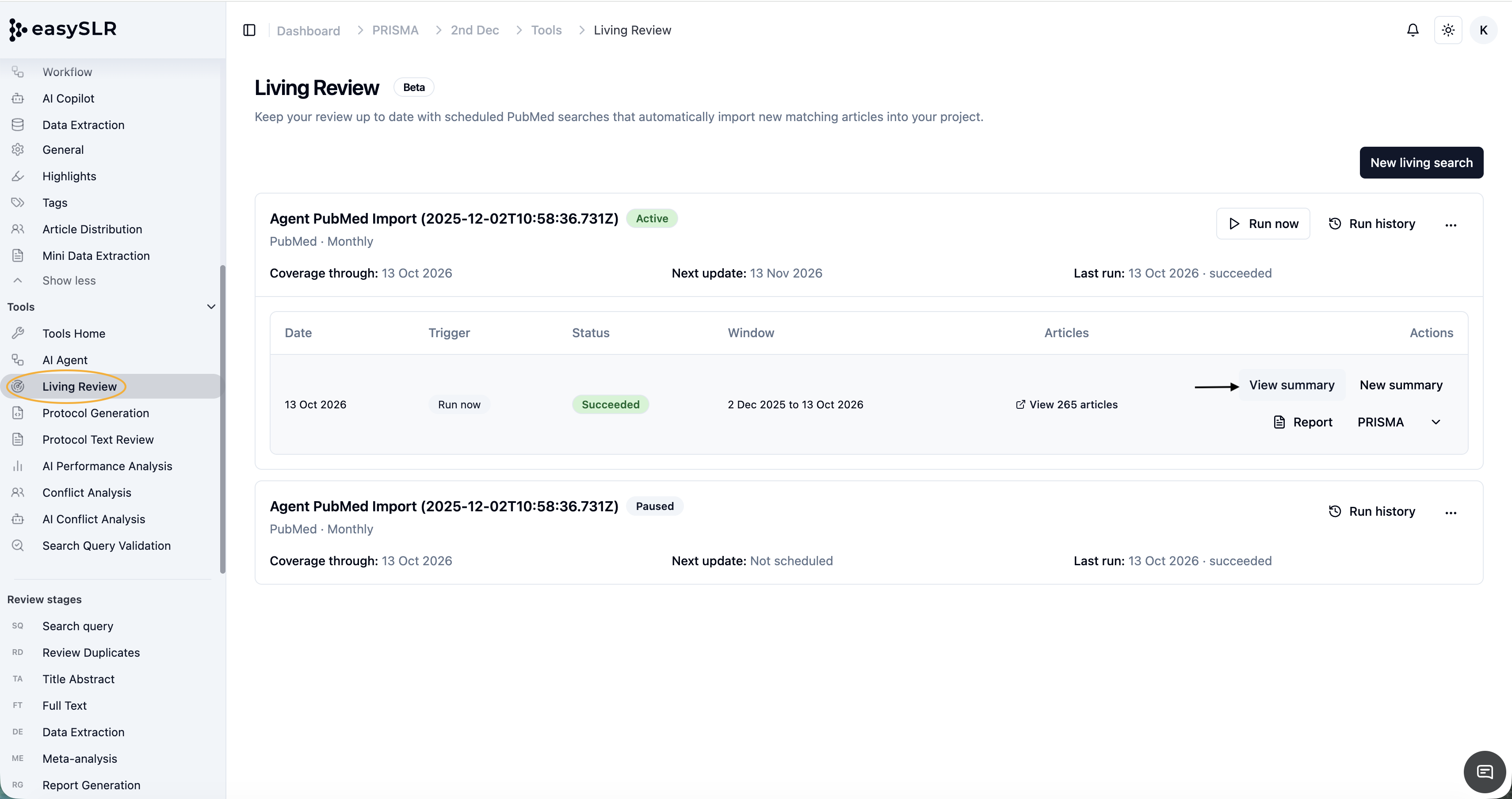Select Living Review in the sidebar

[111, 387]
